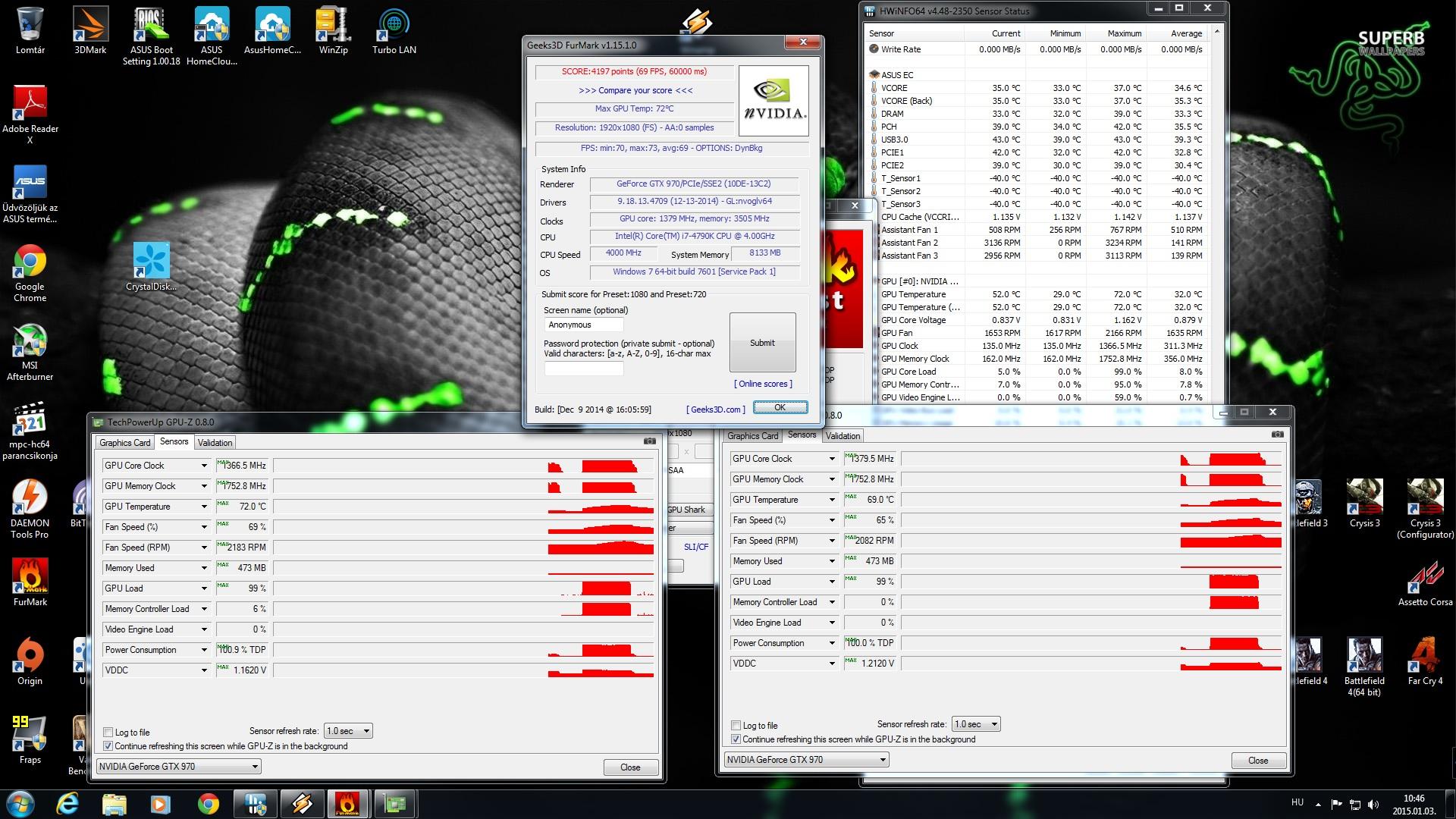Open NVIDIA GeForce GTX 970 selector in left GPU-Z
This screenshot has height=819, width=1456.
coord(179,767)
